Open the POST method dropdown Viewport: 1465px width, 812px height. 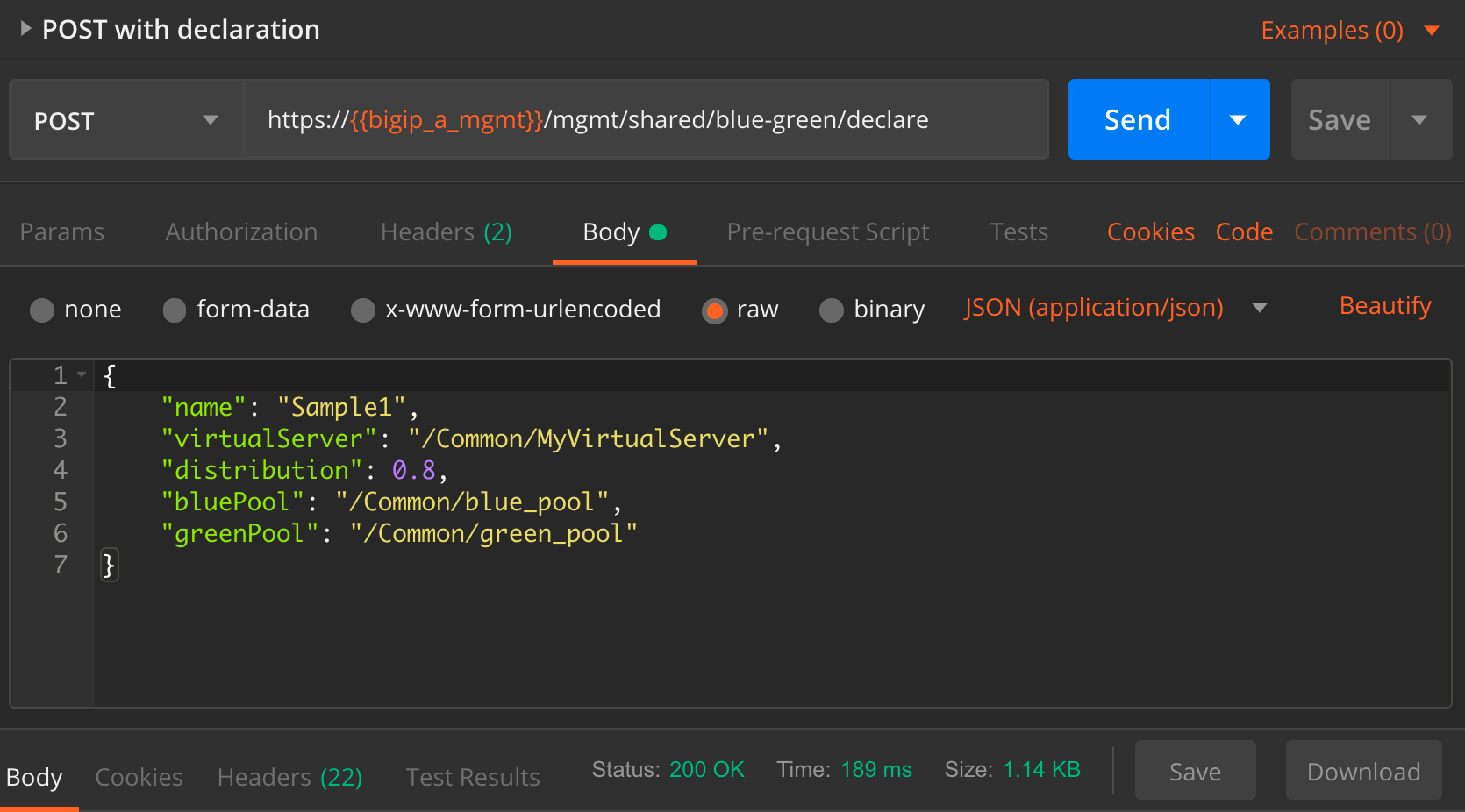point(125,120)
